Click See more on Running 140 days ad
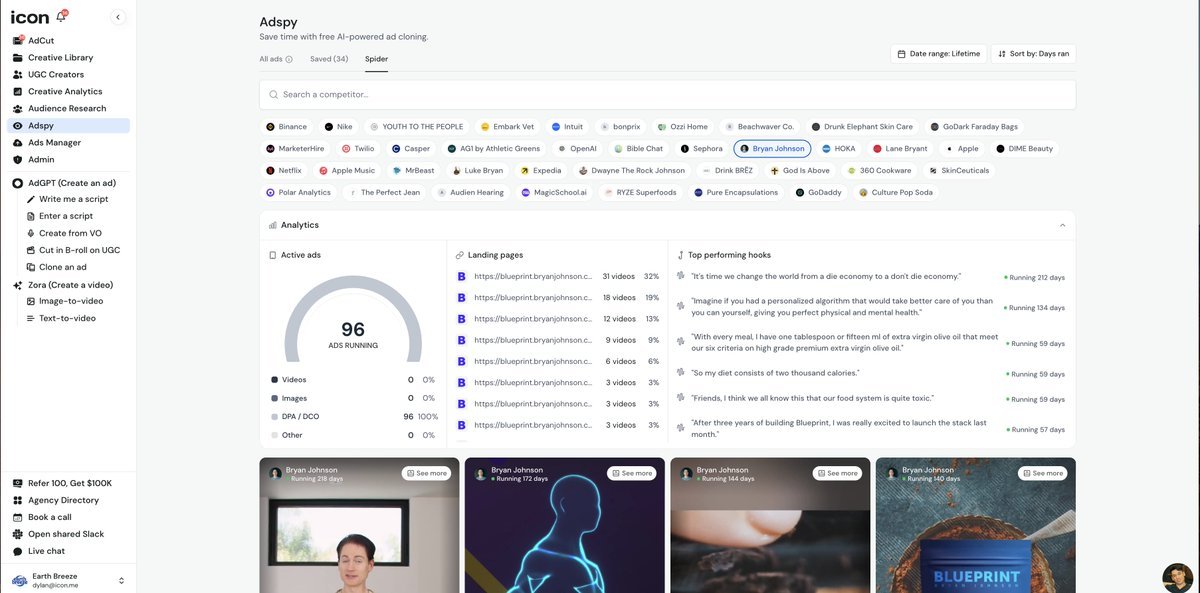Viewport: 1200px width, 593px height. [x=1042, y=474]
